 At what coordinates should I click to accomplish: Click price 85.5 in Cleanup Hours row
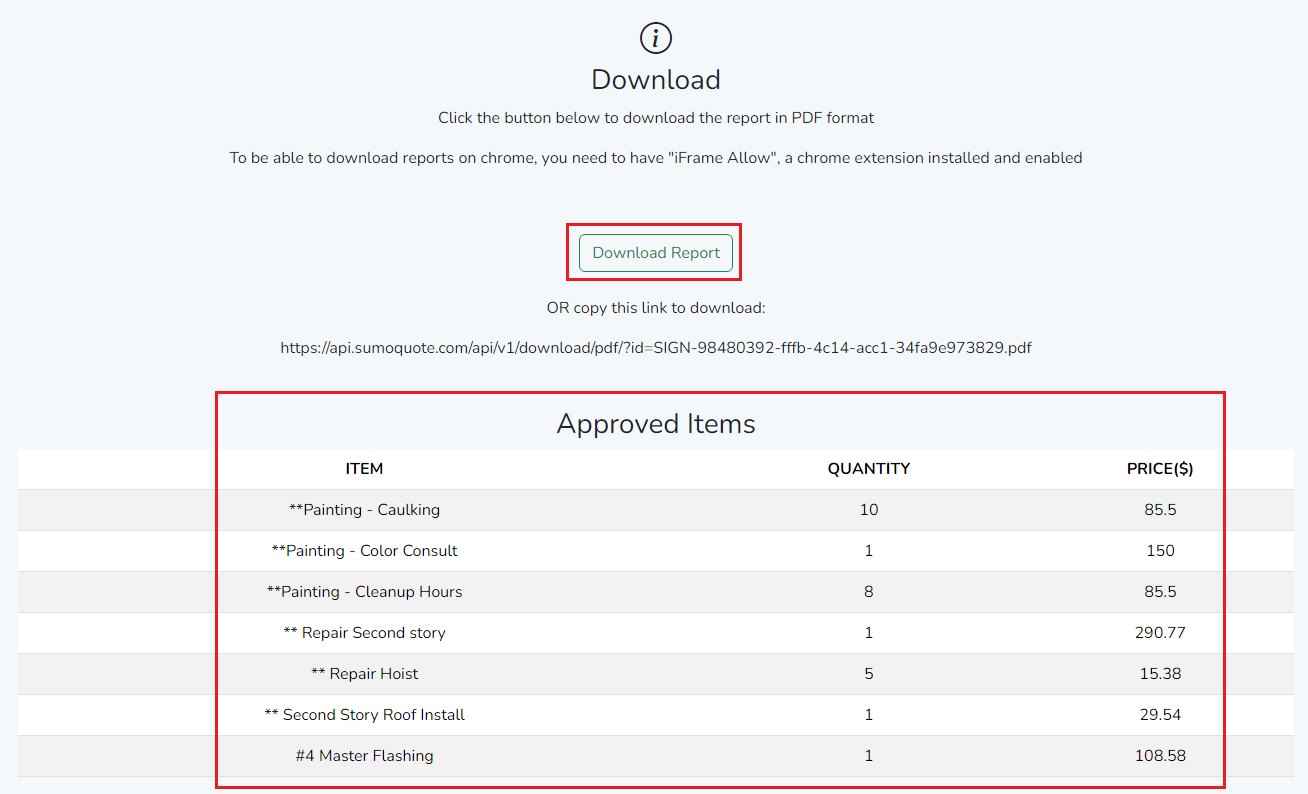click(1160, 592)
